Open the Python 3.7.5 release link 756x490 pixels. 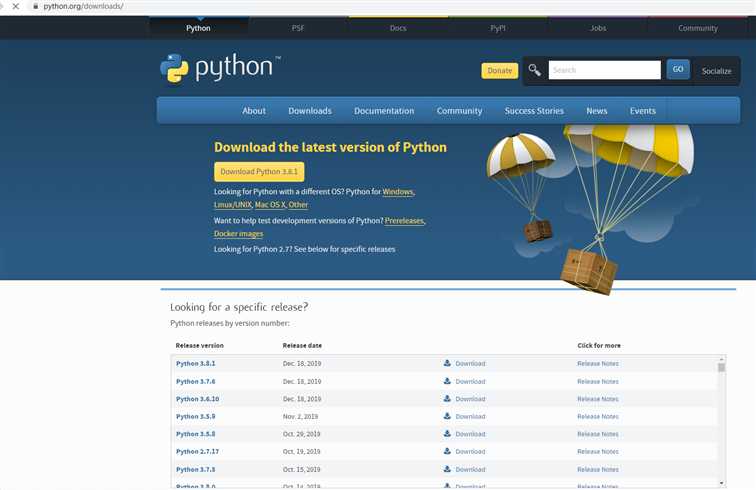196,469
